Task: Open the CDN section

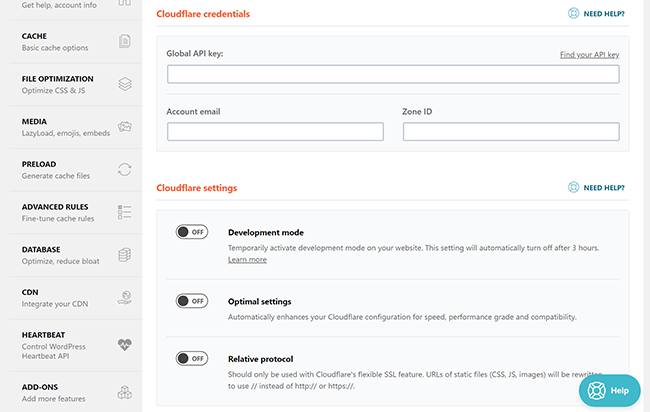Action: (x=76, y=298)
